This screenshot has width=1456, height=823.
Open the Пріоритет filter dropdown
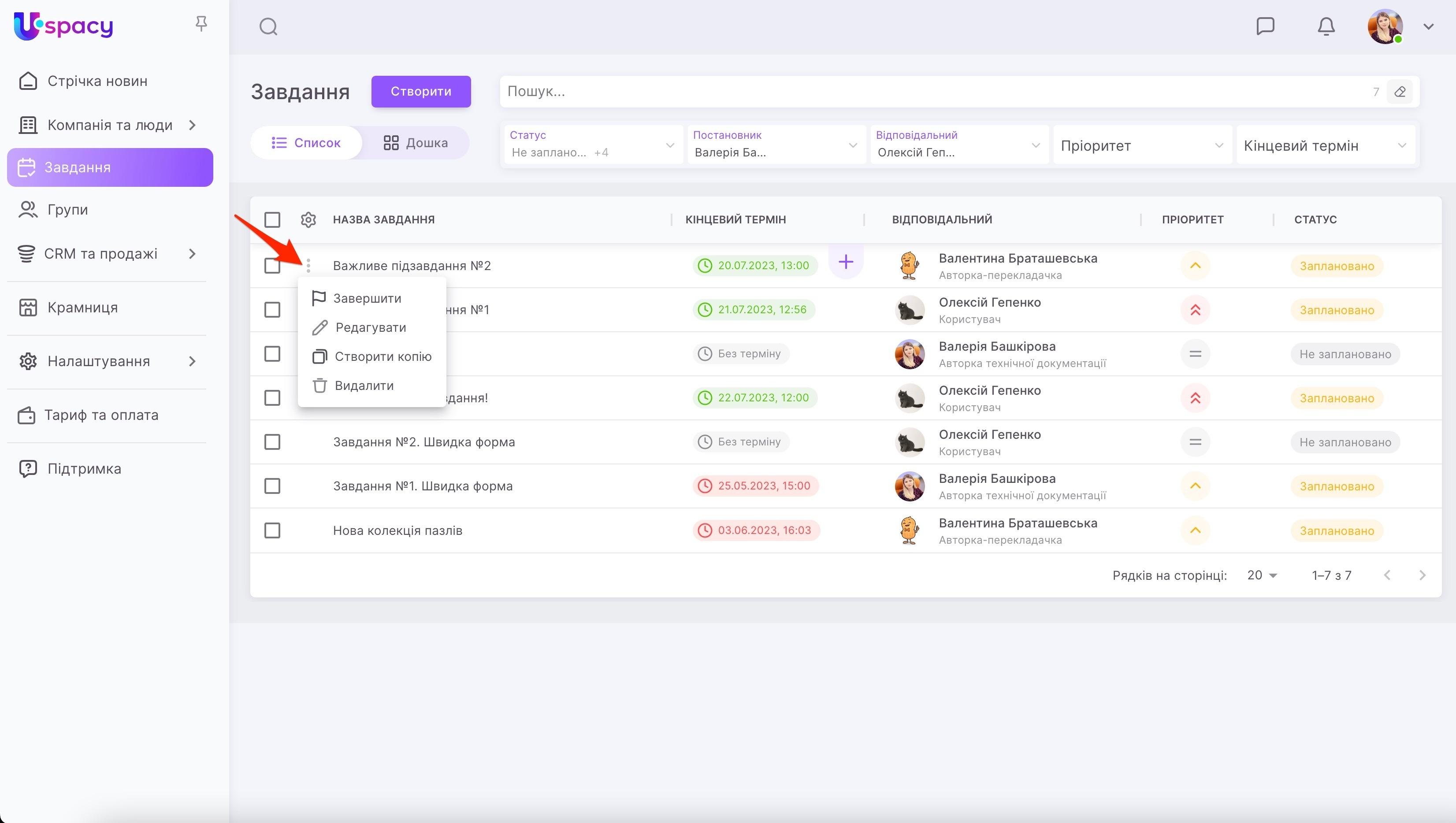pos(1142,145)
